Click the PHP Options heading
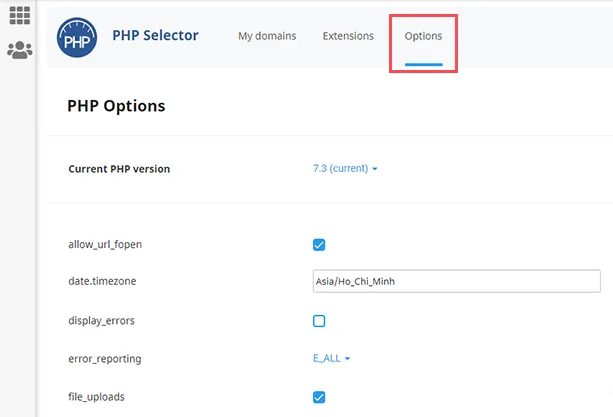This screenshot has height=417, width=613. (116, 106)
